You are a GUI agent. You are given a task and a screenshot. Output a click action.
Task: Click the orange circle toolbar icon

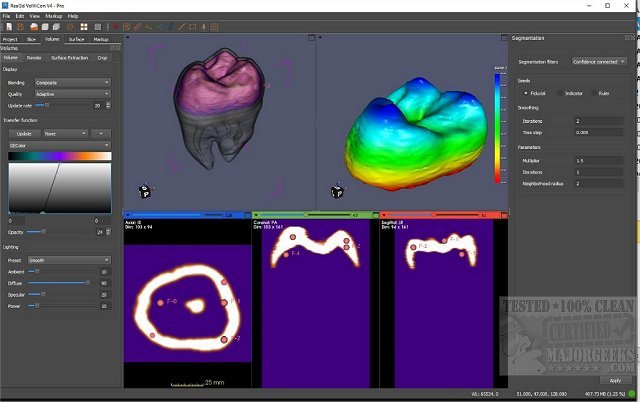pos(70,27)
